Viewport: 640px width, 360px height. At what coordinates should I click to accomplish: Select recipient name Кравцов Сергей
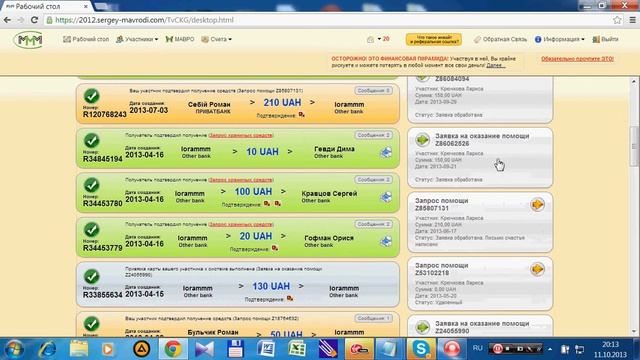click(329, 193)
